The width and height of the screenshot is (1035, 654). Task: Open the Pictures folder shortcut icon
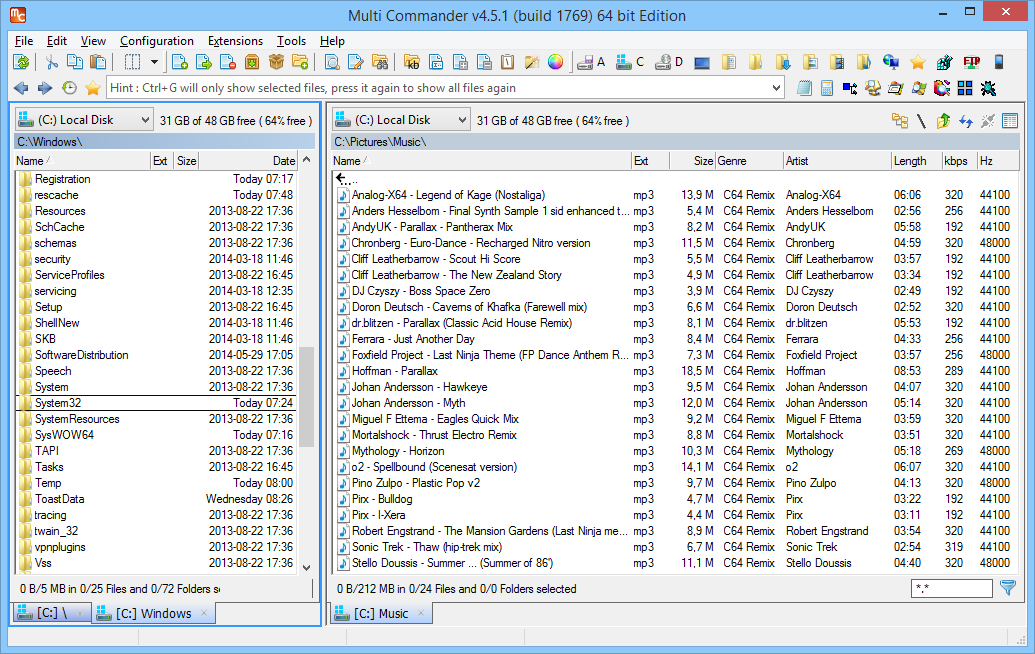810,62
